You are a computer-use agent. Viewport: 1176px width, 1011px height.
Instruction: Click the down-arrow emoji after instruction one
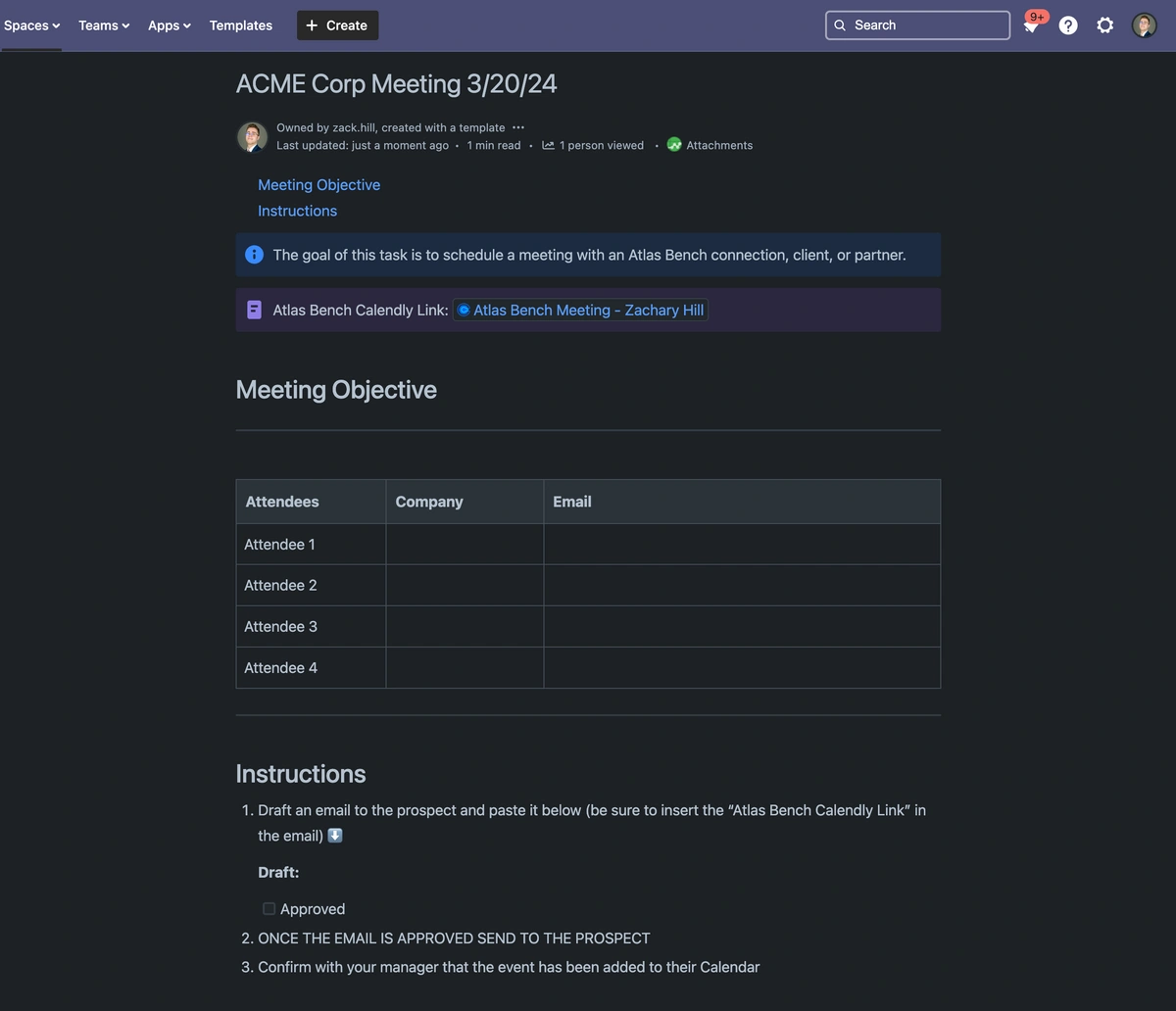point(335,836)
